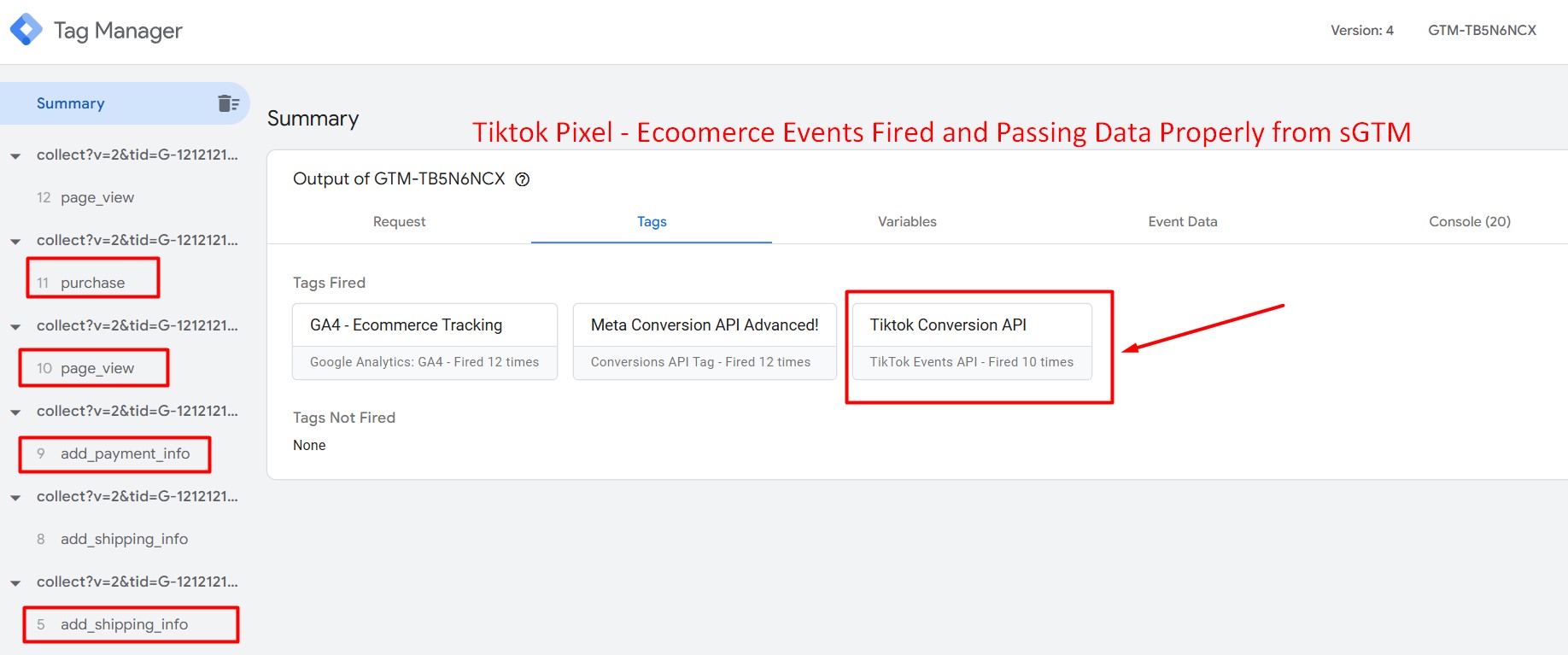Open the Meta Conversion API Advanced! tag card
This screenshot has width=1568, height=655.
click(x=705, y=342)
